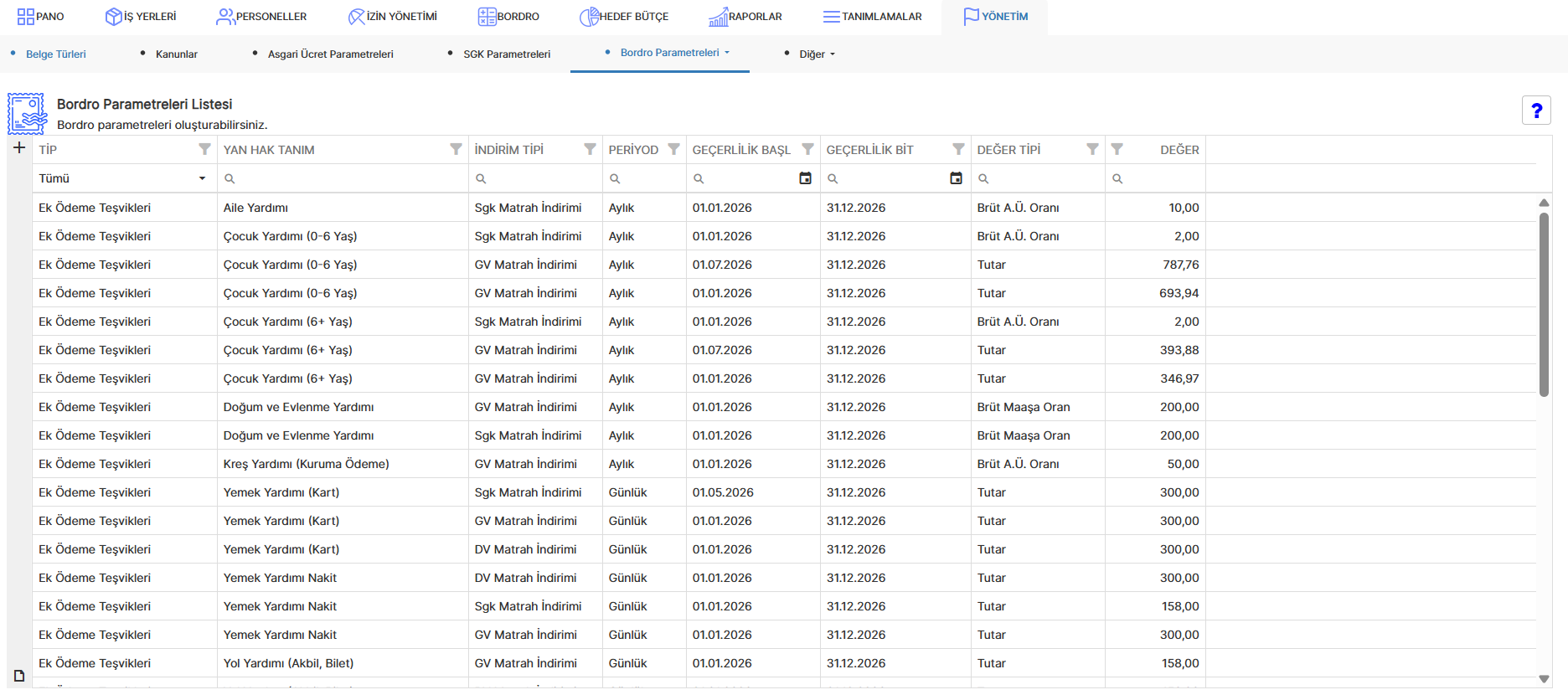Screen dimensions: 1568x695
Task: Go to Belge Türleri tab
Action: 56,54
